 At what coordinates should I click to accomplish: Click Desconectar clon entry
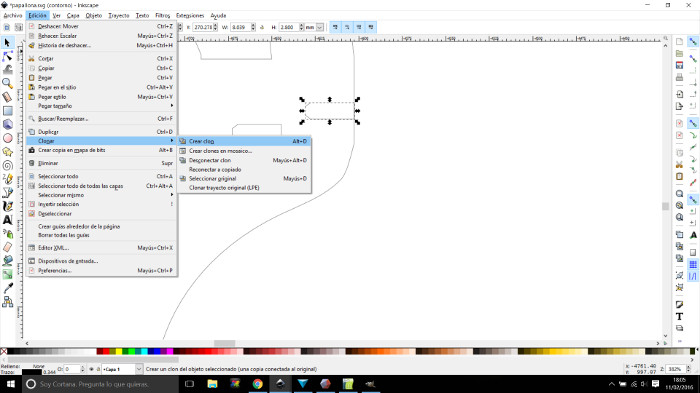coord(244,160)
